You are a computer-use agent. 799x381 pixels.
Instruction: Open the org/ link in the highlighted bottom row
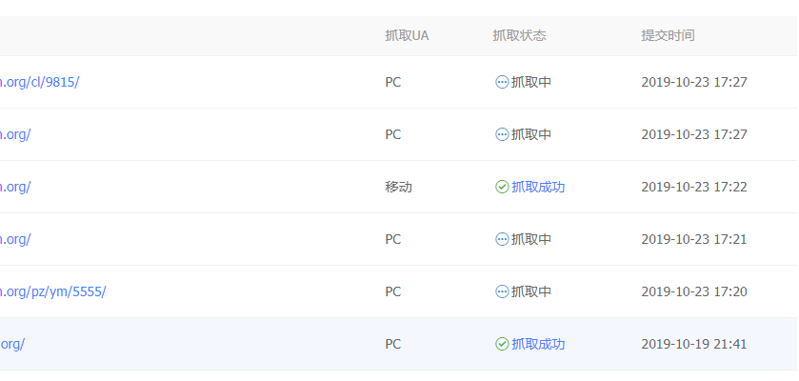coord(12,344)
